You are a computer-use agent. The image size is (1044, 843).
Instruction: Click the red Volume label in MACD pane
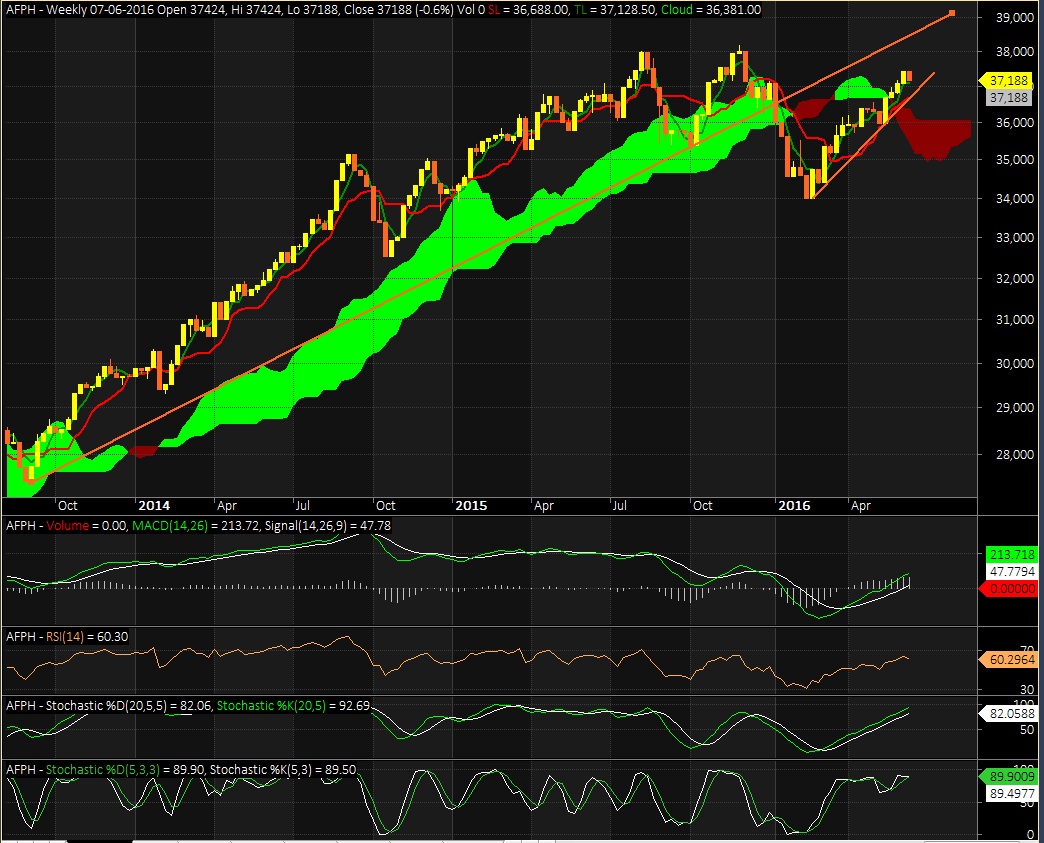coord(67,526)
